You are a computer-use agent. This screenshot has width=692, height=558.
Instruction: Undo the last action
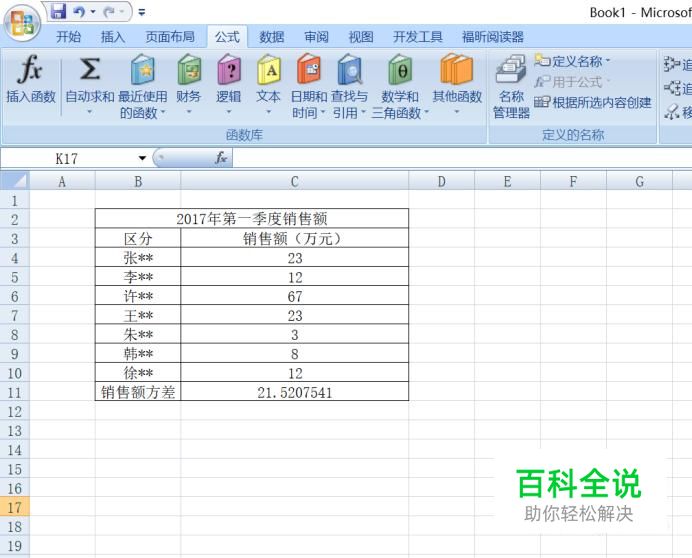(79, 11)
